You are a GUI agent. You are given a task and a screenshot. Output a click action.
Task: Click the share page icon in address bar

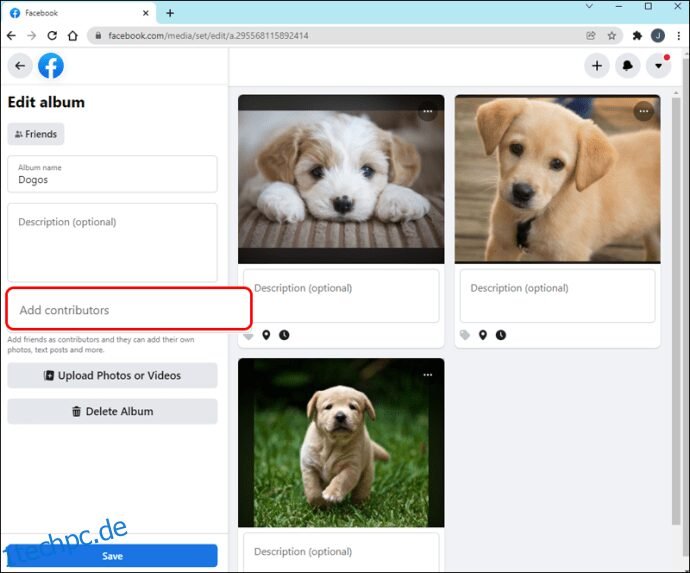coord(591,36)
